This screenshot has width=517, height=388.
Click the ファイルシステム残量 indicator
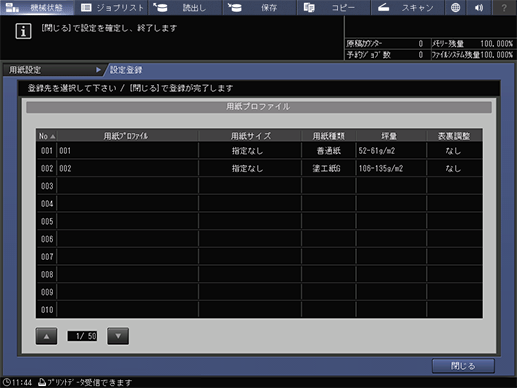[x=472, y=55]
